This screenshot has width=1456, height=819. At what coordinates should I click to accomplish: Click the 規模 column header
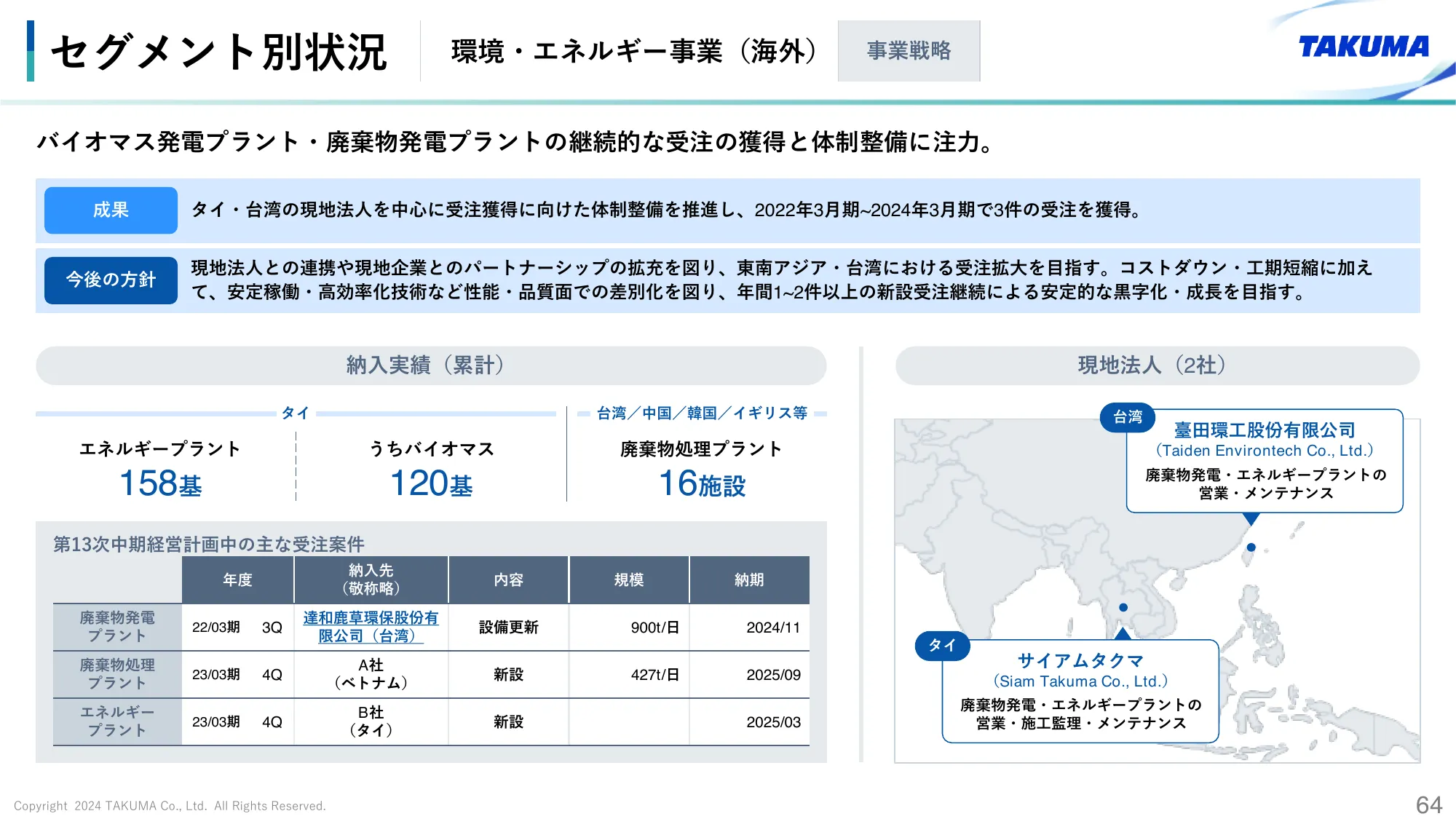click(x=629, y=579)
